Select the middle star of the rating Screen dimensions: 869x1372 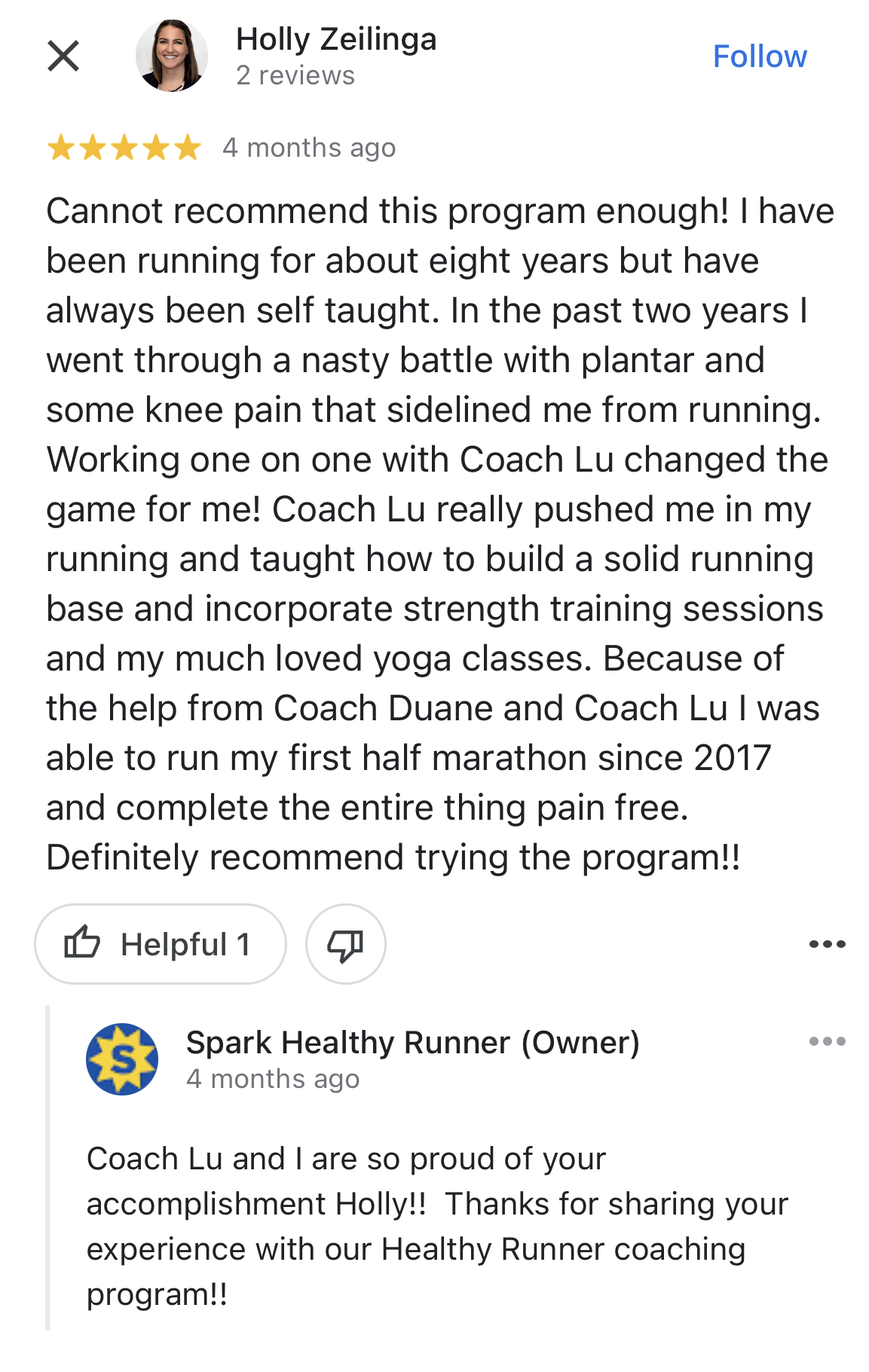tap(124, 147)
